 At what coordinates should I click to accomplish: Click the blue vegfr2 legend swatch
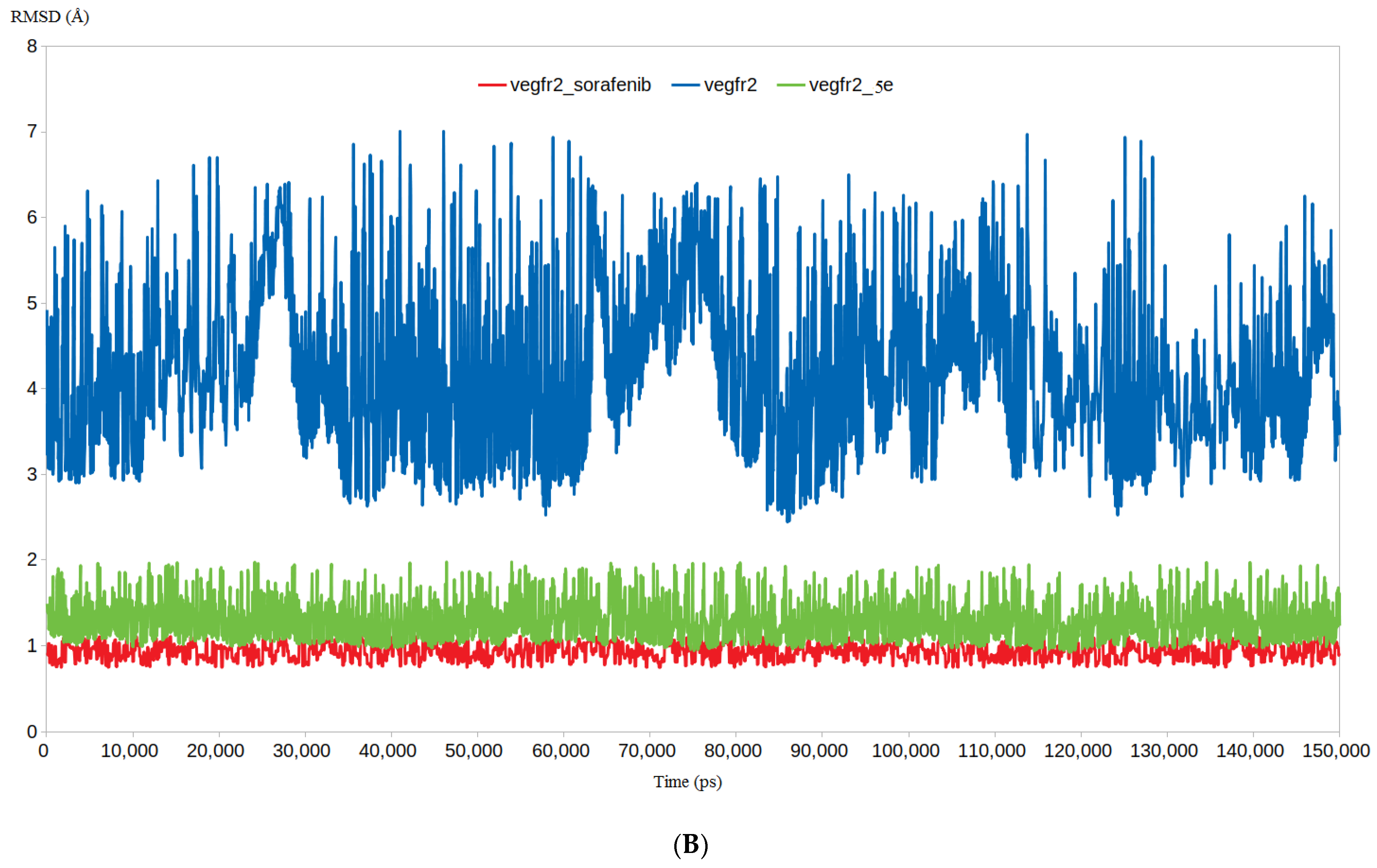pyautogui.click(x=685, y=85)
